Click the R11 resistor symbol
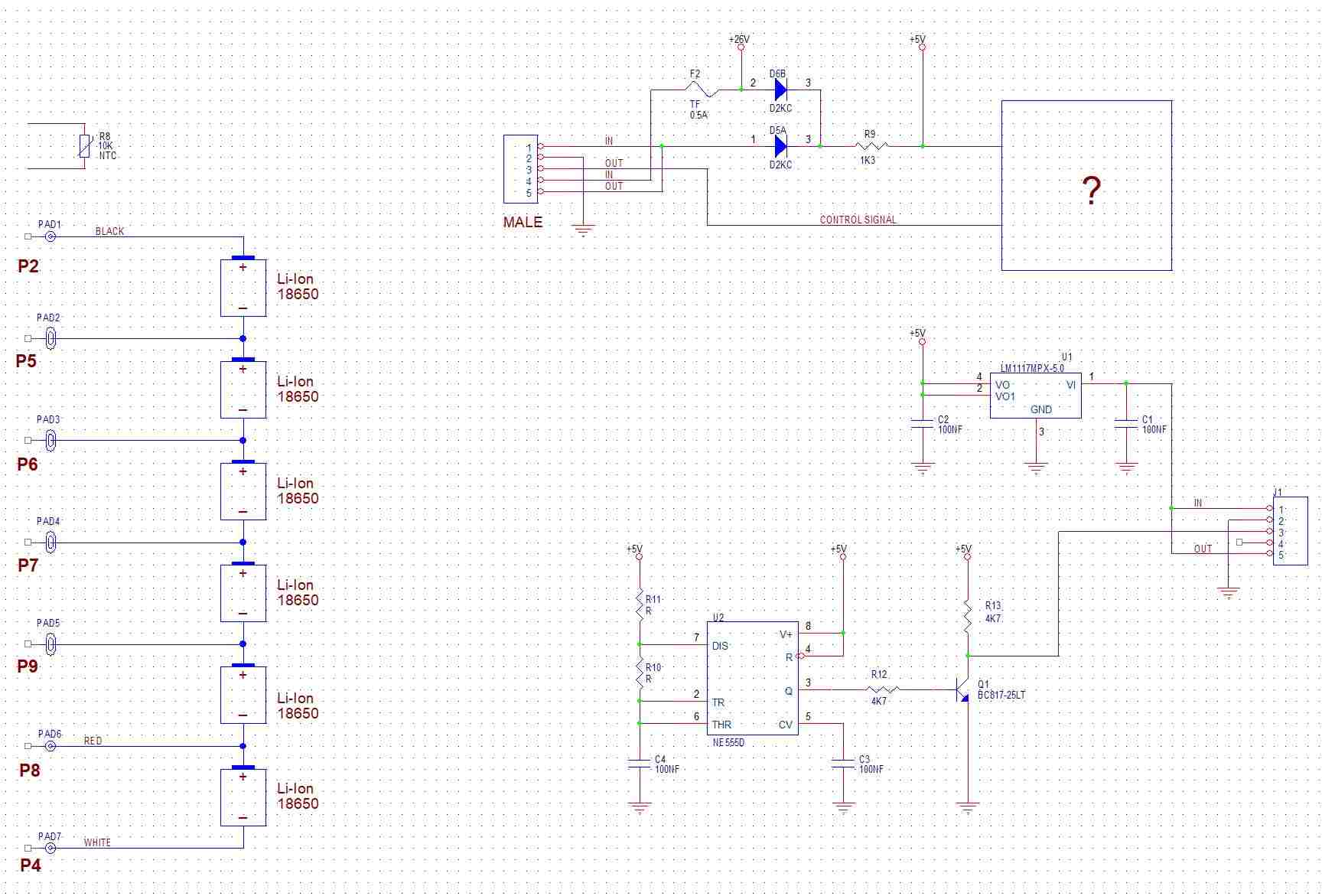Screen dimensions: 1322x896 click(x=640, y=604)
